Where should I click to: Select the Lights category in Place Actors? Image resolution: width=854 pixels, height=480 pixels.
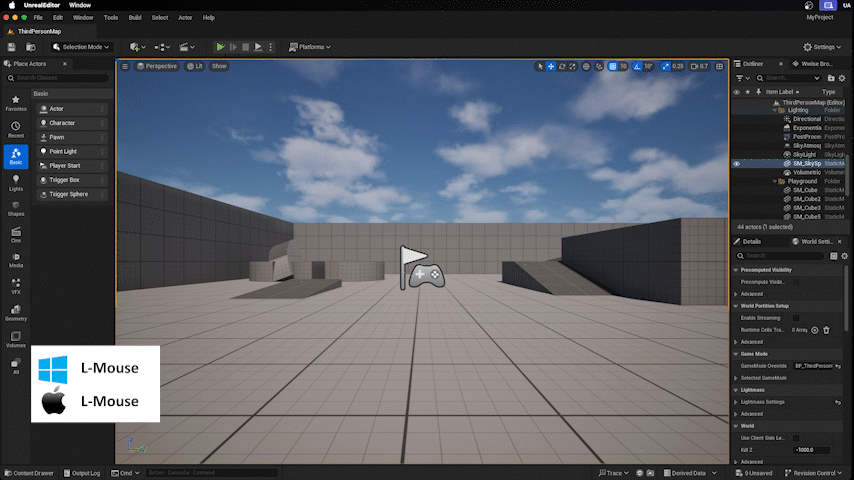click(x=16, y=183)
